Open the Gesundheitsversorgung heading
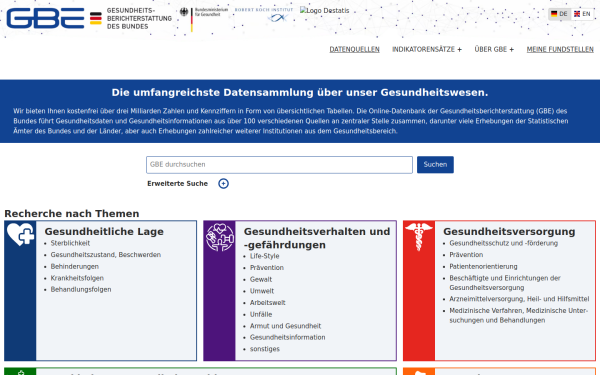The image size is (600, 375). [x=509, y=232]
